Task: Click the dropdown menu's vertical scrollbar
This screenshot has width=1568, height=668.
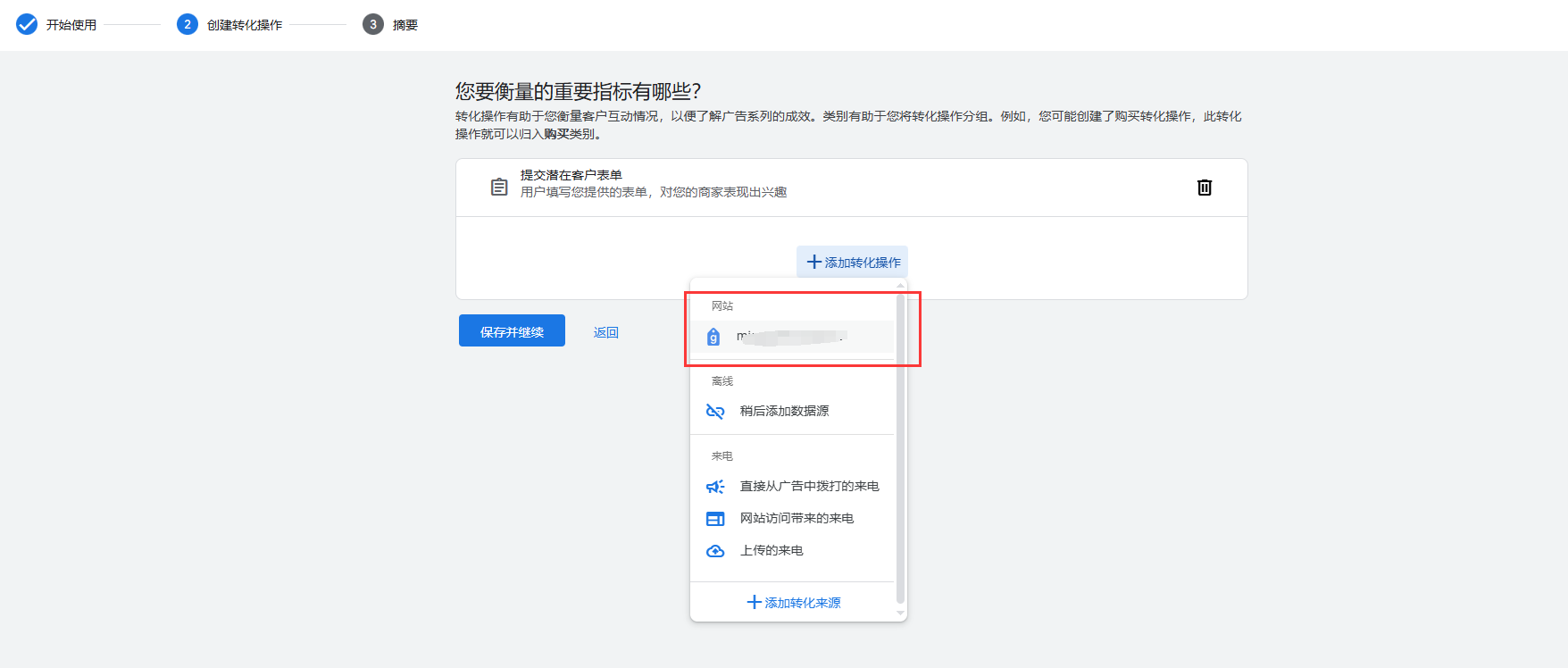Action: 900,447
